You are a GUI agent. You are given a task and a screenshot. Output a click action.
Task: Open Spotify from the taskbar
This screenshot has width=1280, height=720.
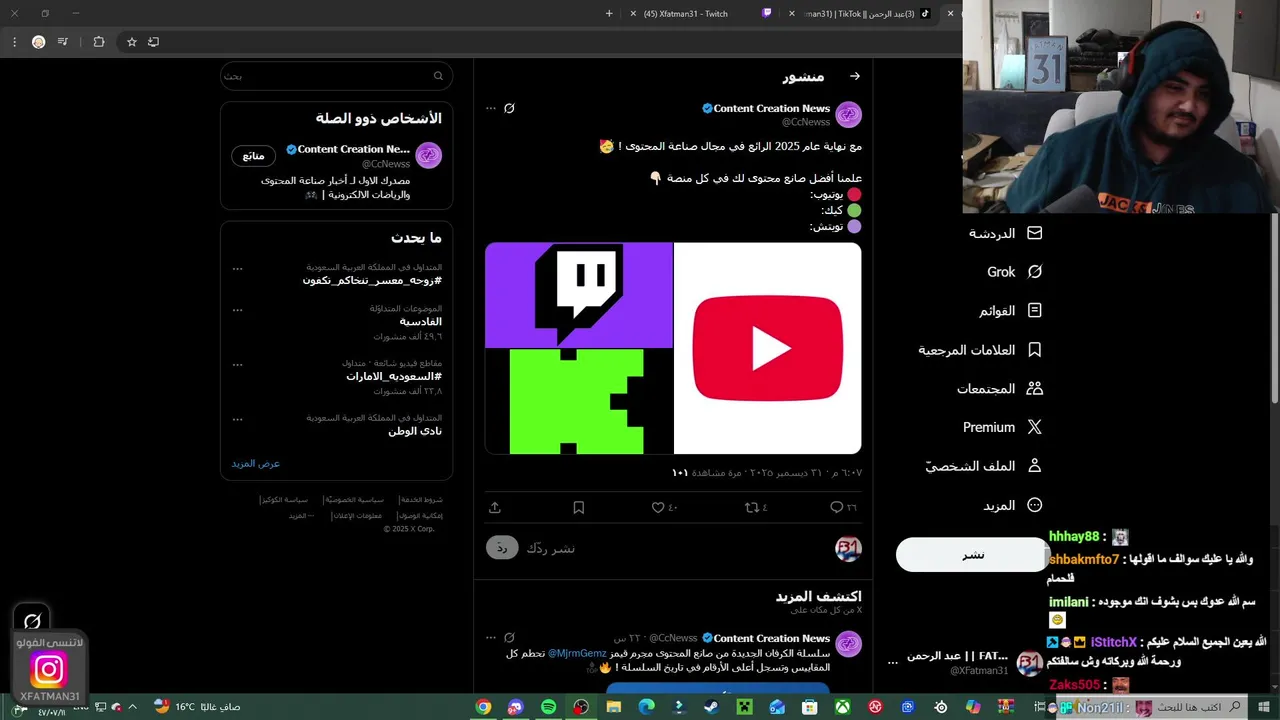(548, 707)
